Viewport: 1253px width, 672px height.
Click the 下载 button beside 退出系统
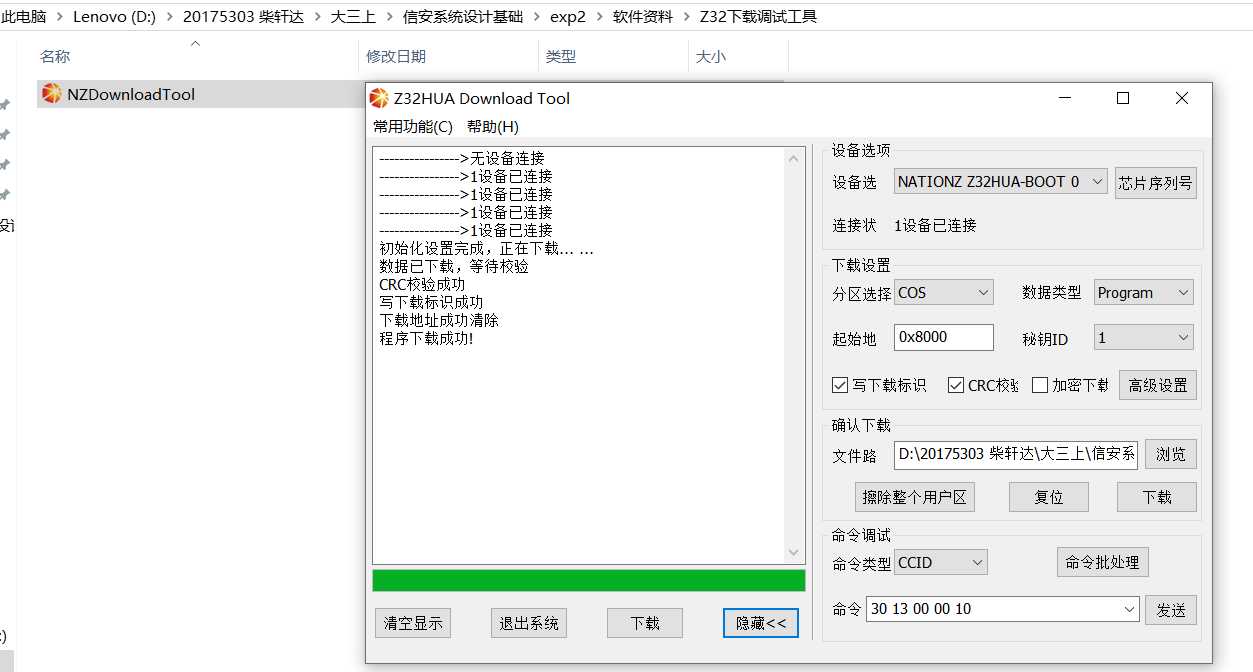pyautogui.click(x=645, y=623)
